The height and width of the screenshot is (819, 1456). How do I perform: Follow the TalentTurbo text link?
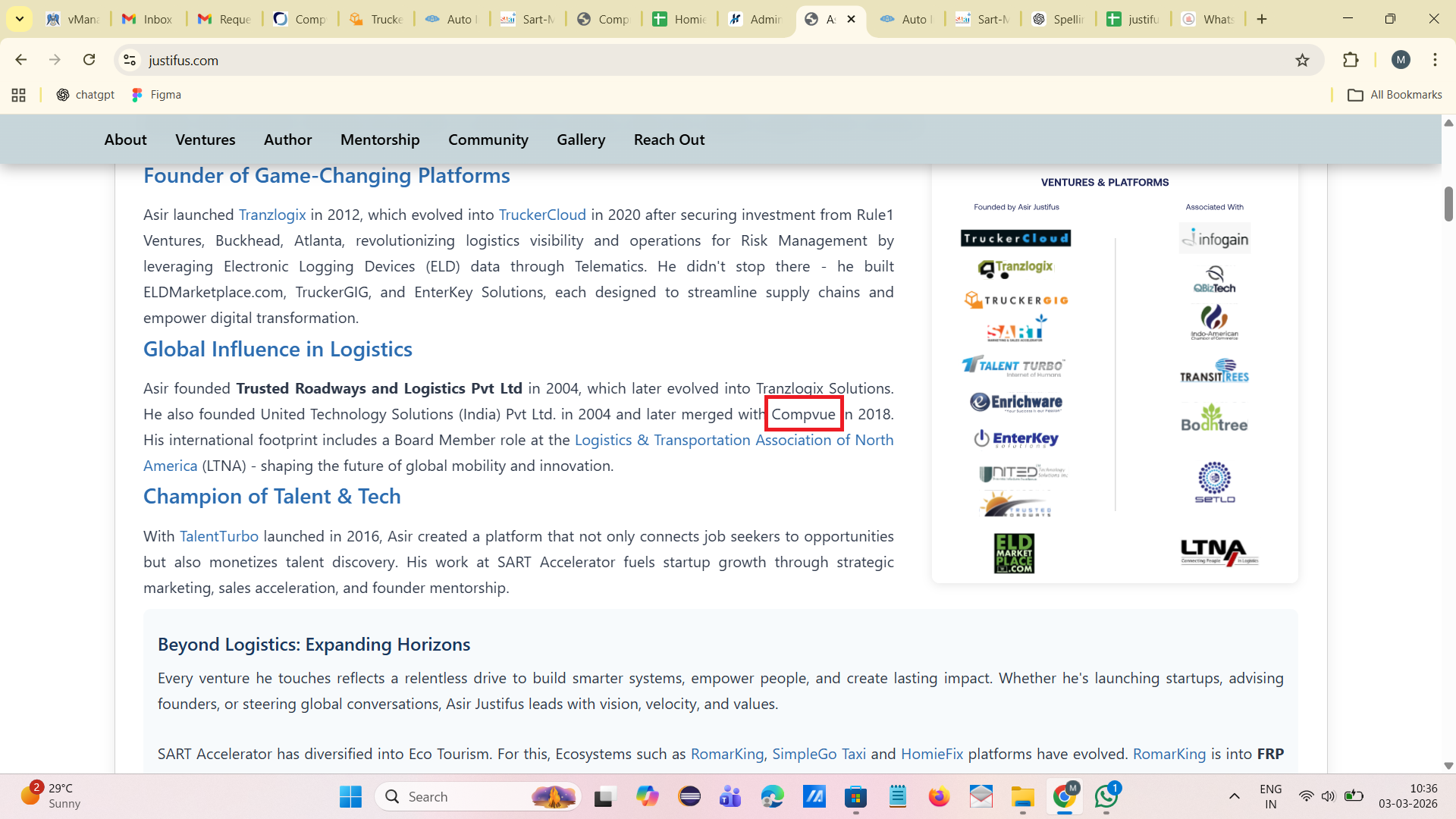click(219, 536)
